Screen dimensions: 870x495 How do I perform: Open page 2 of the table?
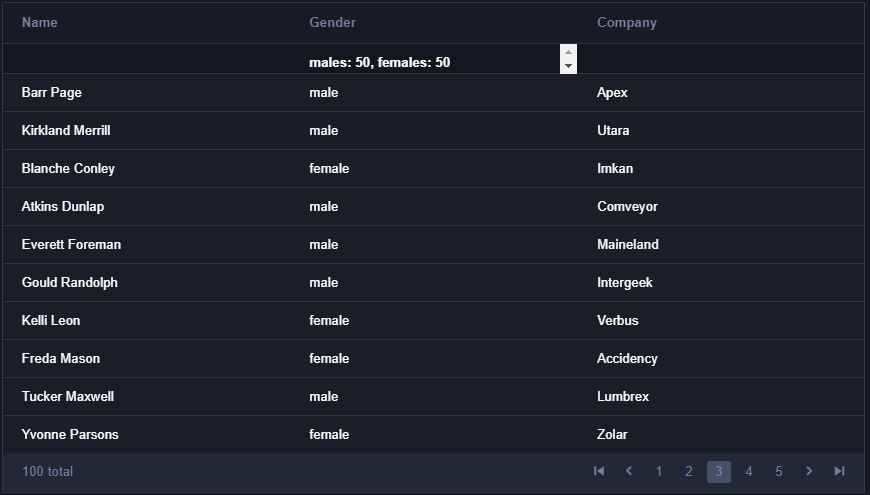689,472
